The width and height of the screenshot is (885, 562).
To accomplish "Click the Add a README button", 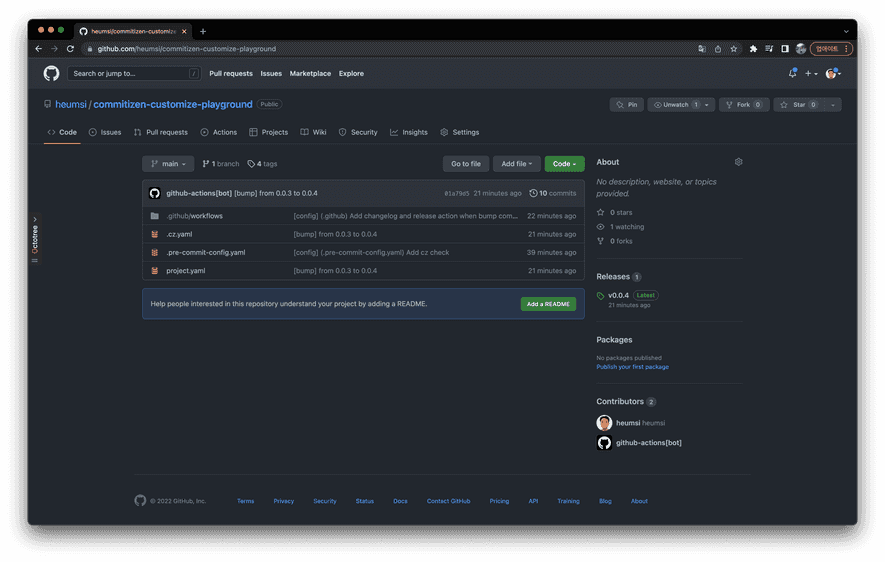I will tap(548, 304).
